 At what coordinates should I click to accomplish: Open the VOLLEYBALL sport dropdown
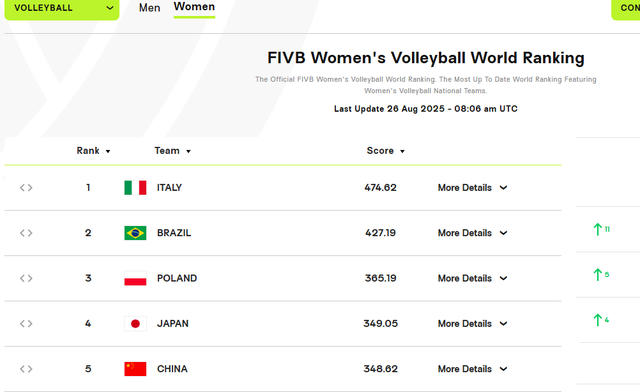(x=62, y=8)
